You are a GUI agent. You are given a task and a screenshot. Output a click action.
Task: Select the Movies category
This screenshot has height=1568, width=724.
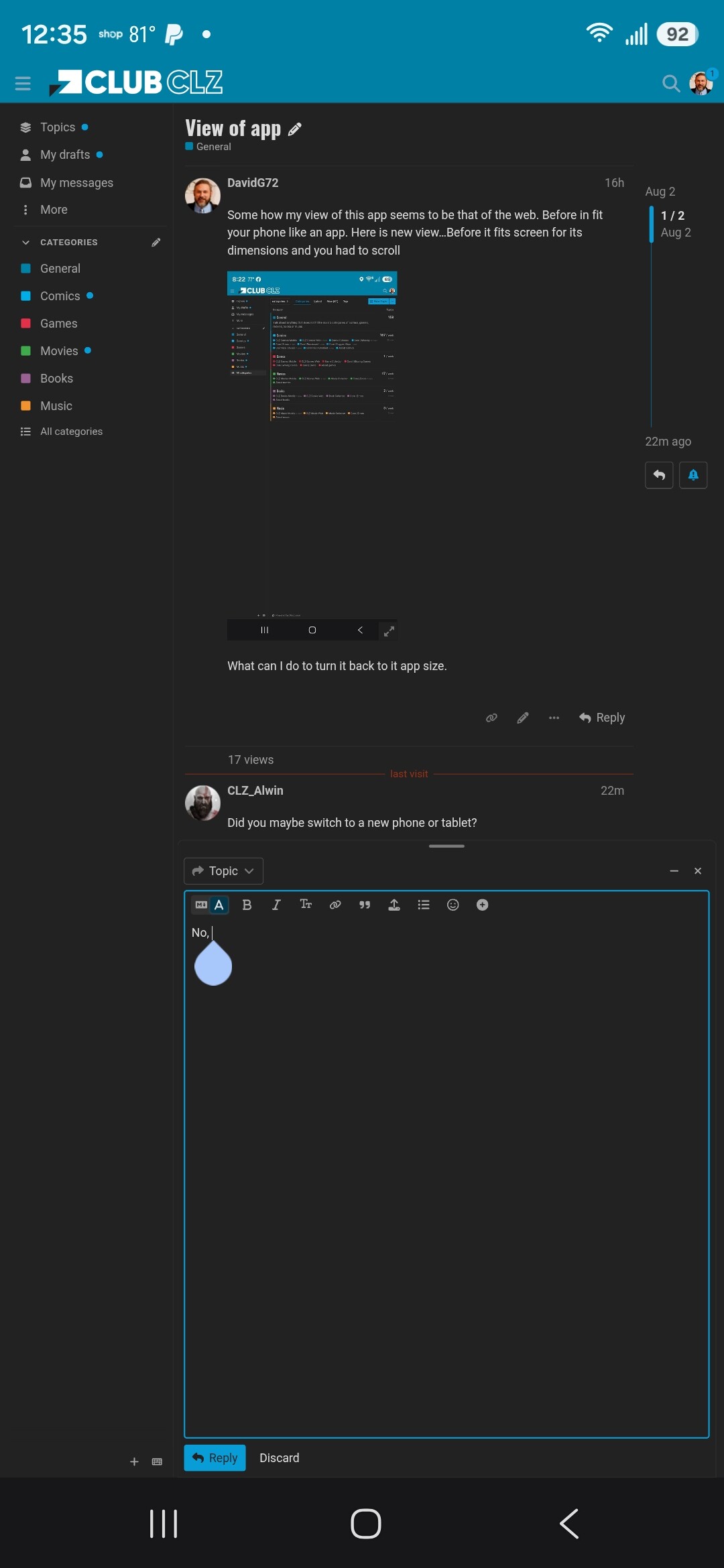click(x=59, y=351)
